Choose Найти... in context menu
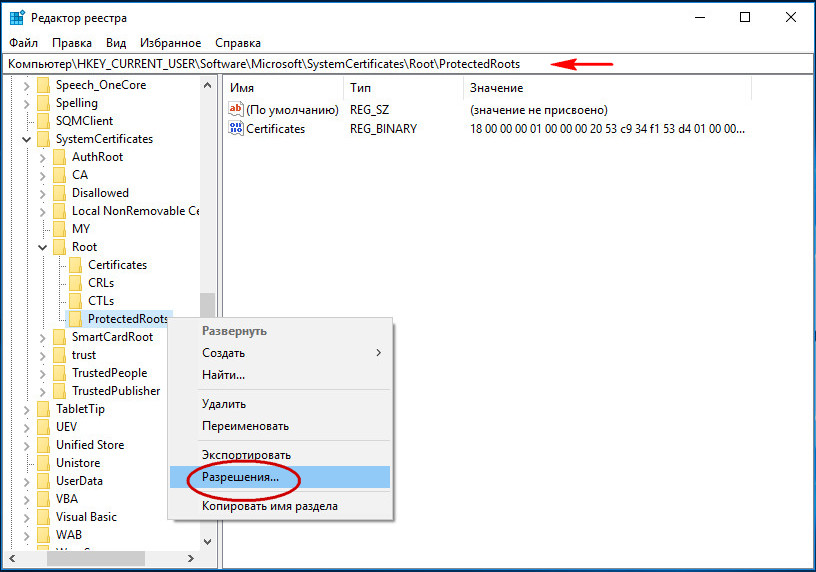 tap(280, 375)
